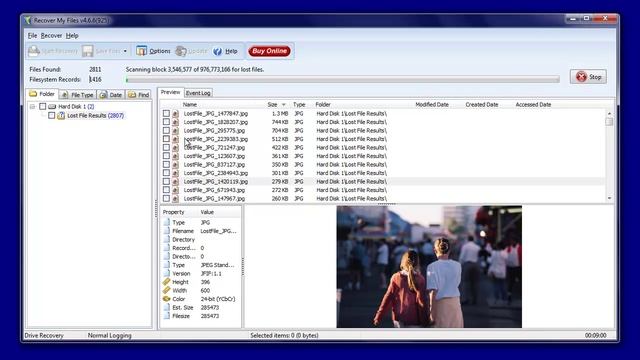Stop the scan with Stop button
The height and width of the screenshot is (360, 640).
click(588, 77)
